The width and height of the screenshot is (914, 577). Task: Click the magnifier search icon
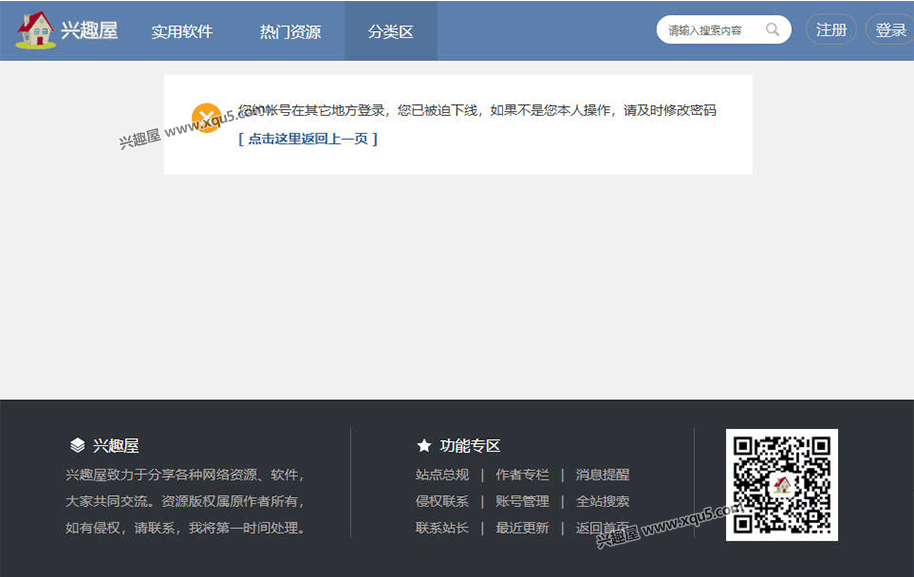[772, 30]
